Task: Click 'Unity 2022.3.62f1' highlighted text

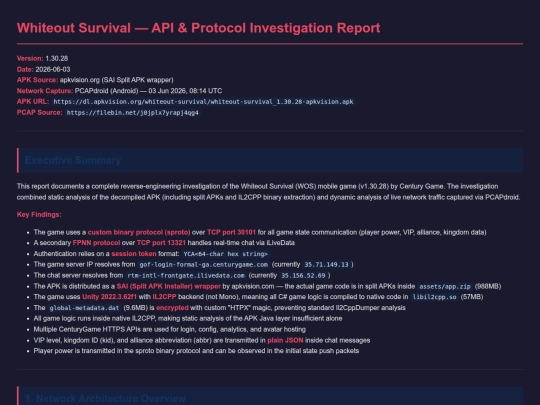Action: click(109, 297)
